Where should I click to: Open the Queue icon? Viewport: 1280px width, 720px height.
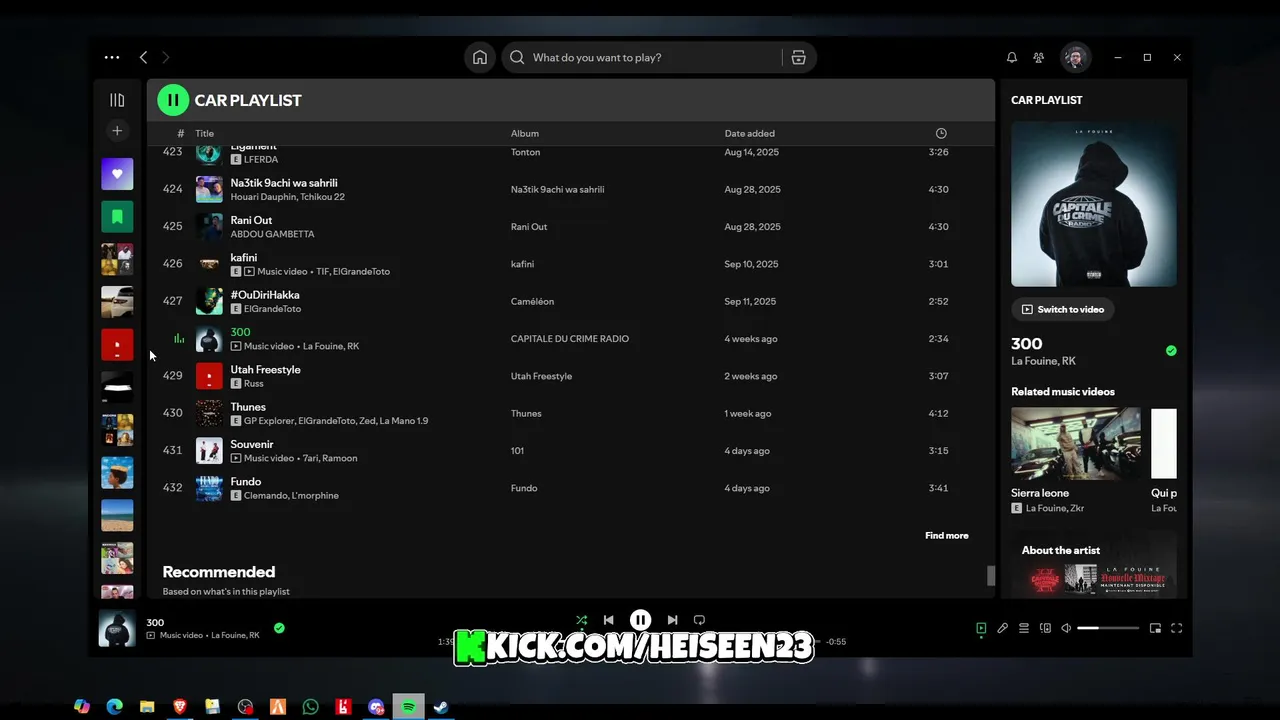(1024, 628)
